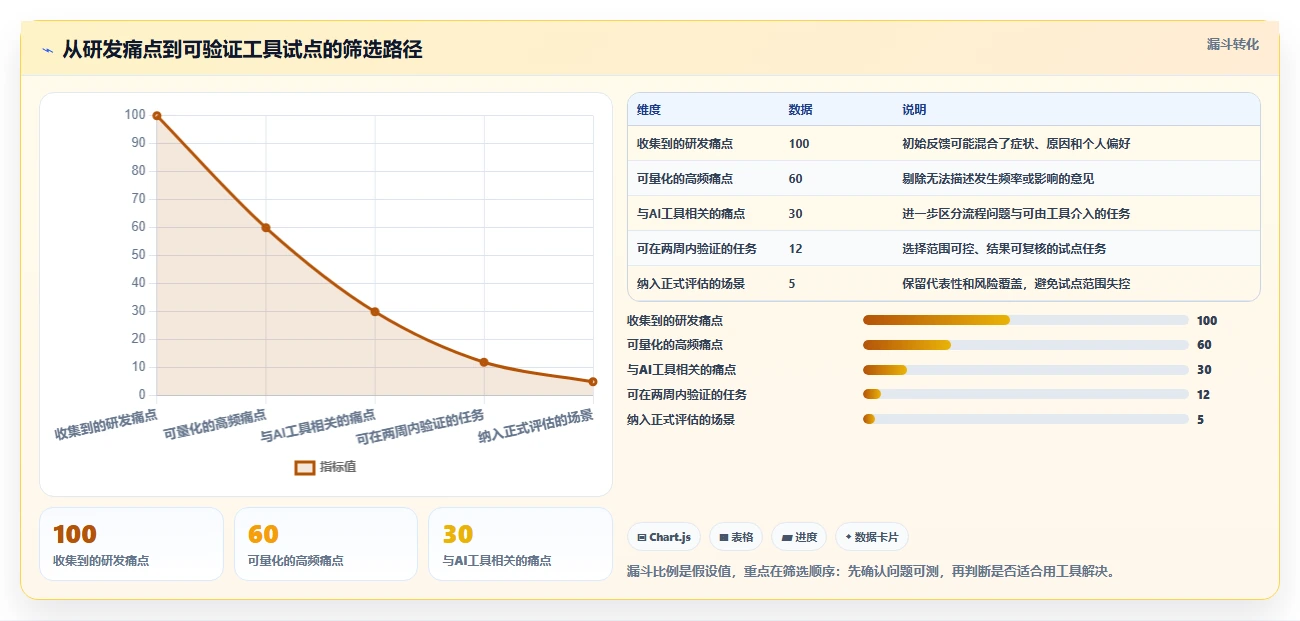This screenshot has width=1300, height=621.
Task: Click the title 从研发痛点到可验证工具试点的筛选路径
Action: pyautogui.click(x=242, y=50)
